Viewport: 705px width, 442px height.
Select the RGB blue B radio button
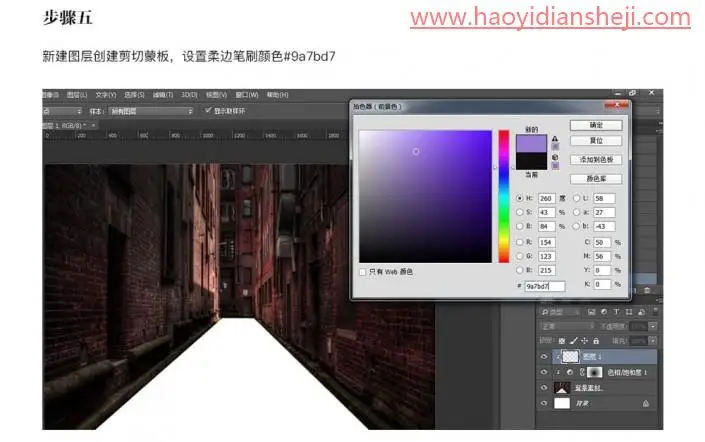(x=520, y=270)
